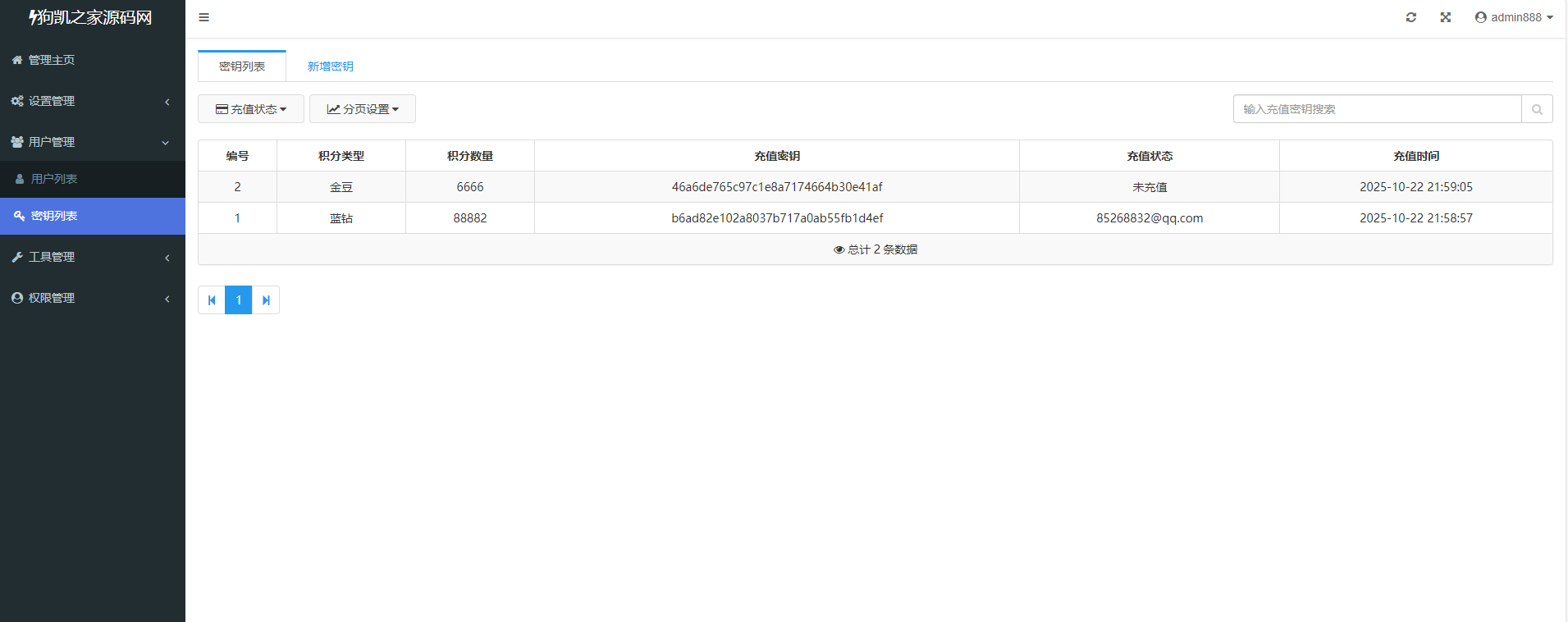The height and width of the screenshot is (622, 1568).
Task: Switch to the 密钥列表 tab
Action: (x=242, y=66)
